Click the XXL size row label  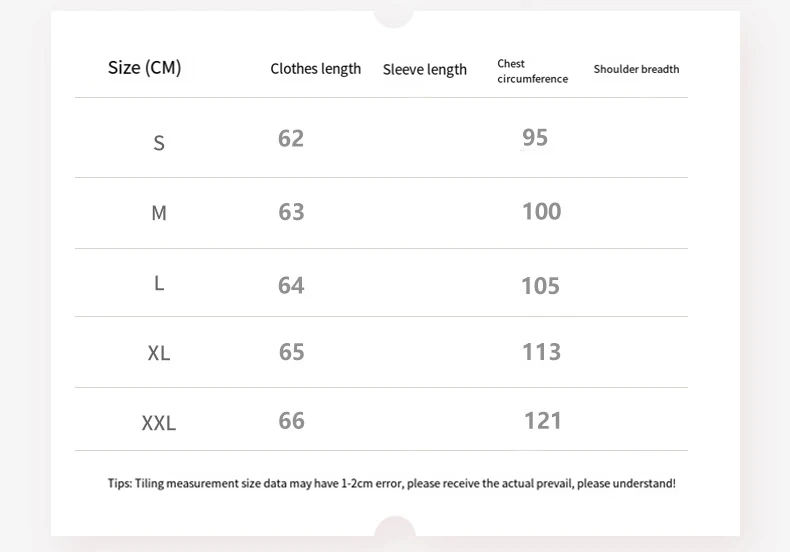(x=159, y=423)
